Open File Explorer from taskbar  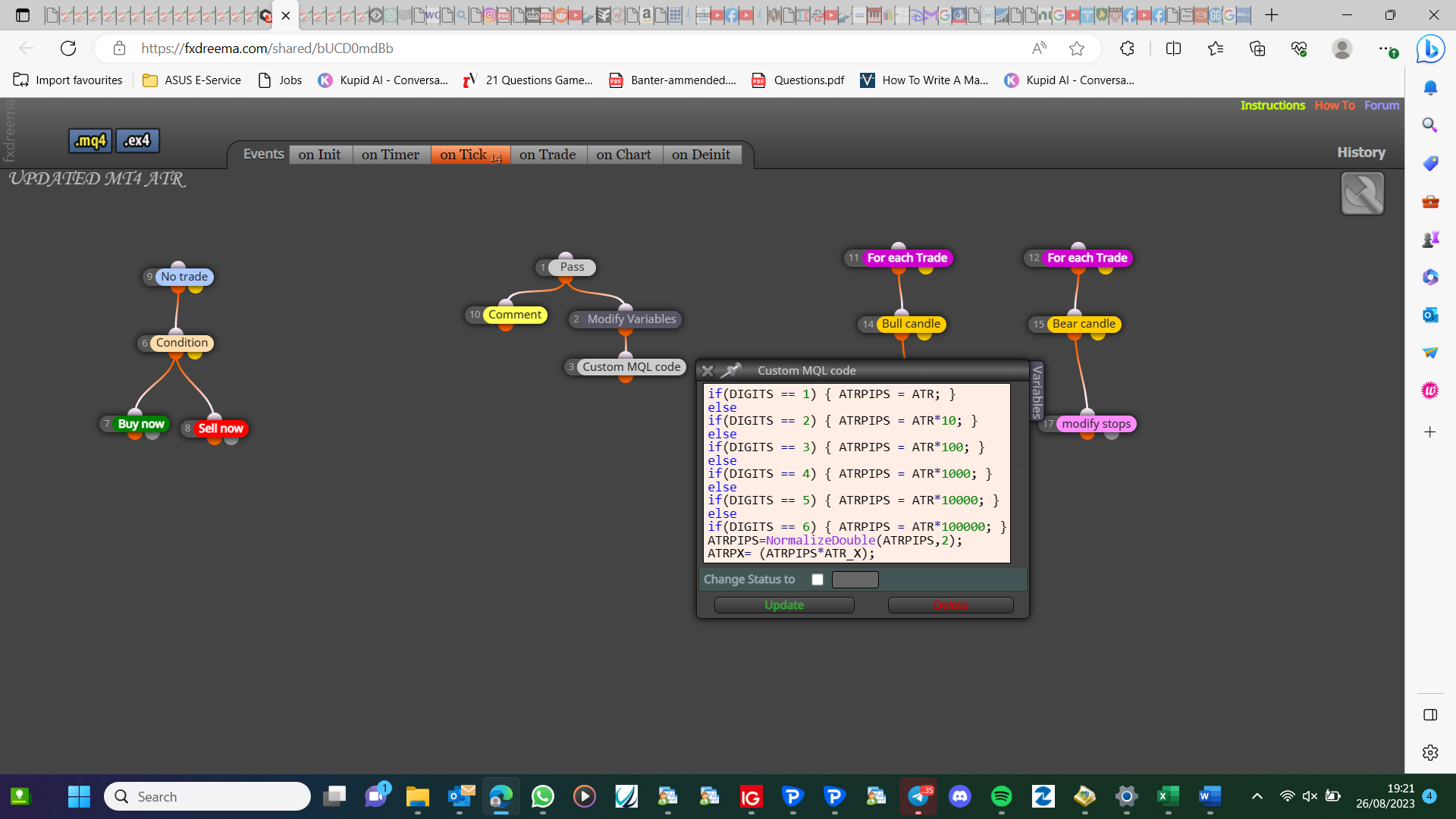point(418,796)
